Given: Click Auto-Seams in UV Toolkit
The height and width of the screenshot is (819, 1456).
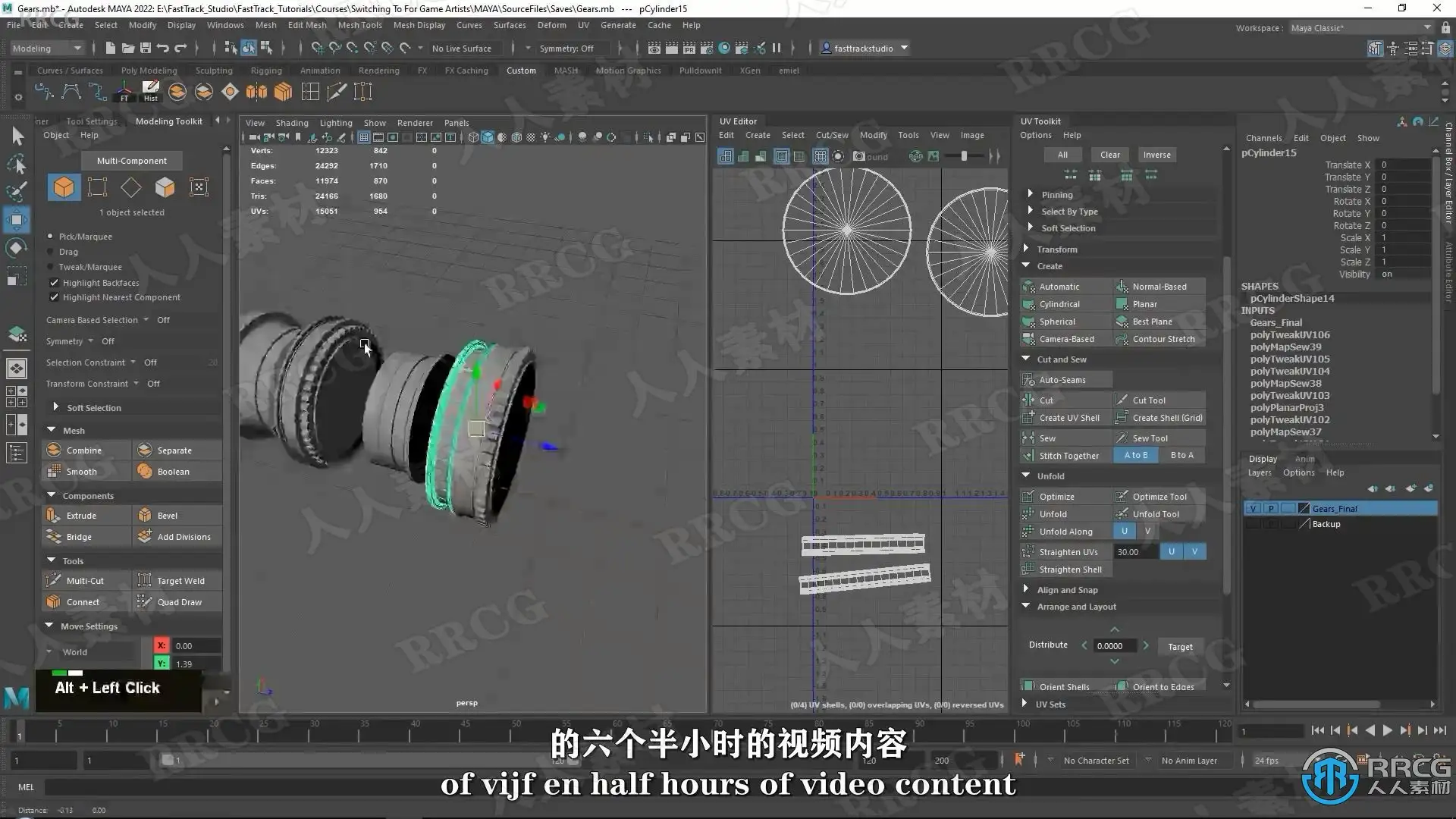Looking at the screenshot, I should 1062,380.
